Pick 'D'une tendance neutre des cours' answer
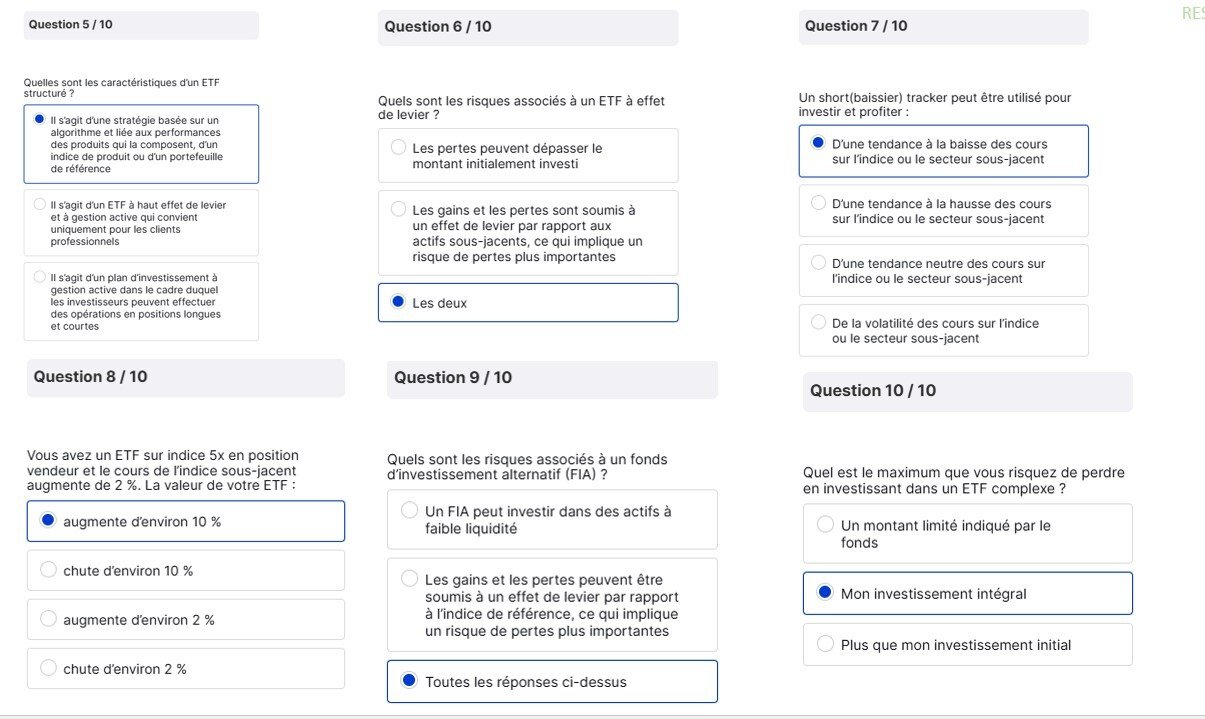 click(819, 263)
